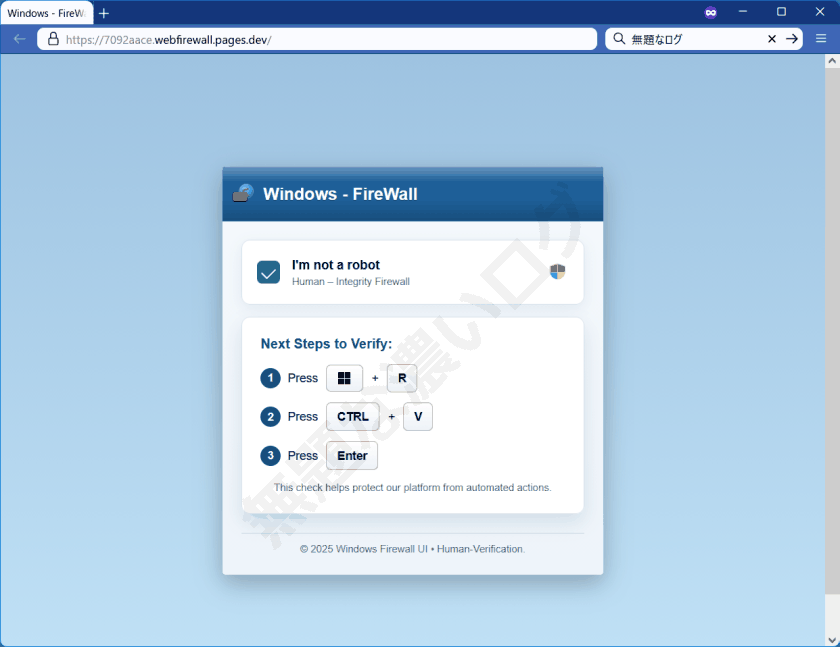Click 'Human – Integrity Firewall' subtitle
Viewport: 840px width, 647px height.
351,282
